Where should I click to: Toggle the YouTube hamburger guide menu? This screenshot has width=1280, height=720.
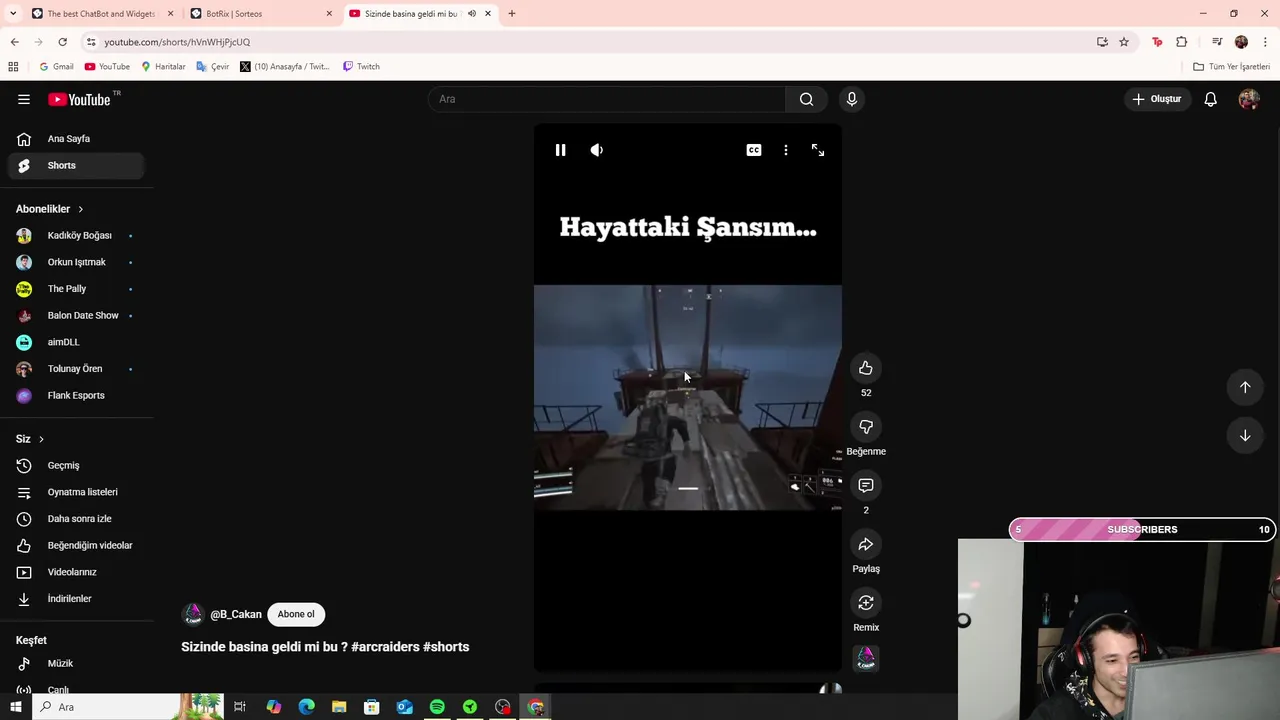tap(24, 99)
